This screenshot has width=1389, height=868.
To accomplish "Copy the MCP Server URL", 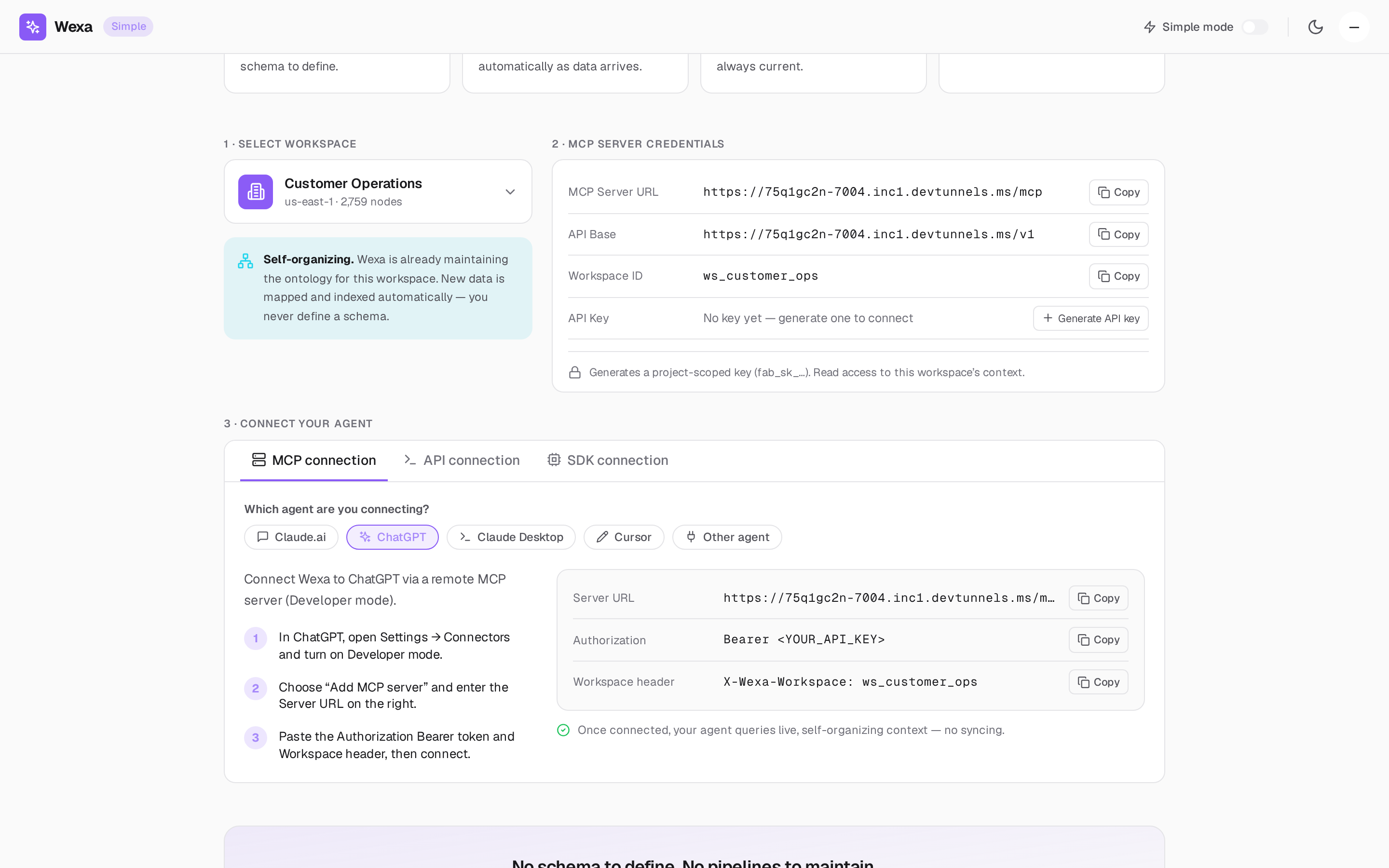I will 1118,192.
